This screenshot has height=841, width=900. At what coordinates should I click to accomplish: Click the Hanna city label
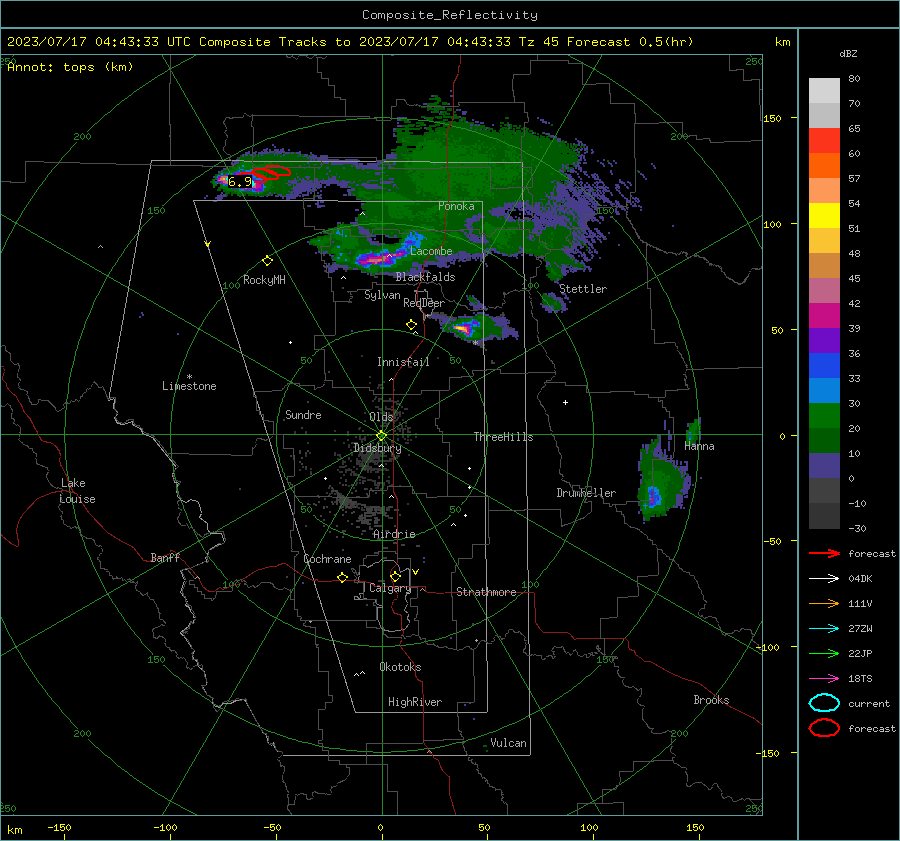(x=699, y=447)
